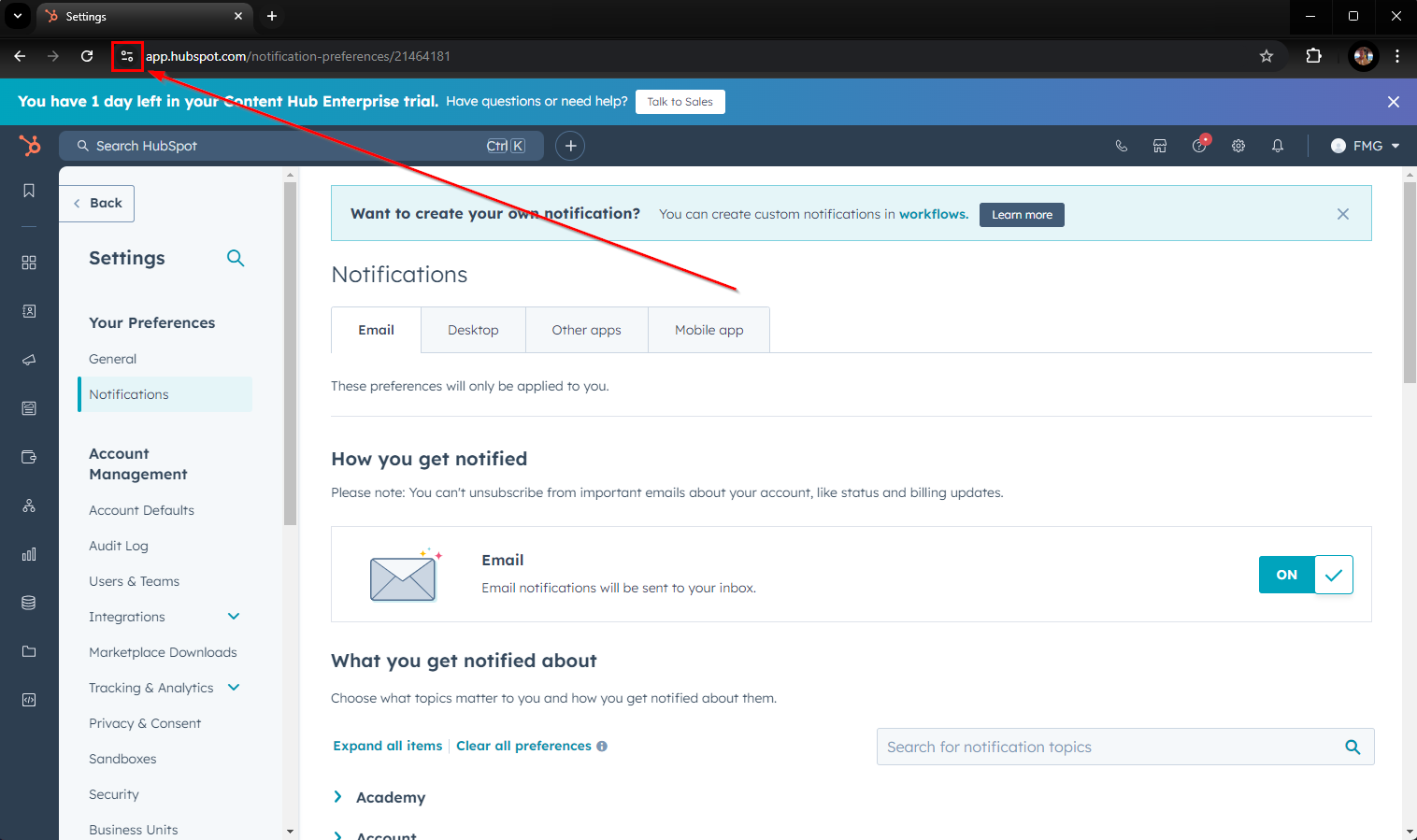The height and width of the screenshot is (840, 1417).
Task: Select Notifications in the settings menu
Action: [165, 394]
